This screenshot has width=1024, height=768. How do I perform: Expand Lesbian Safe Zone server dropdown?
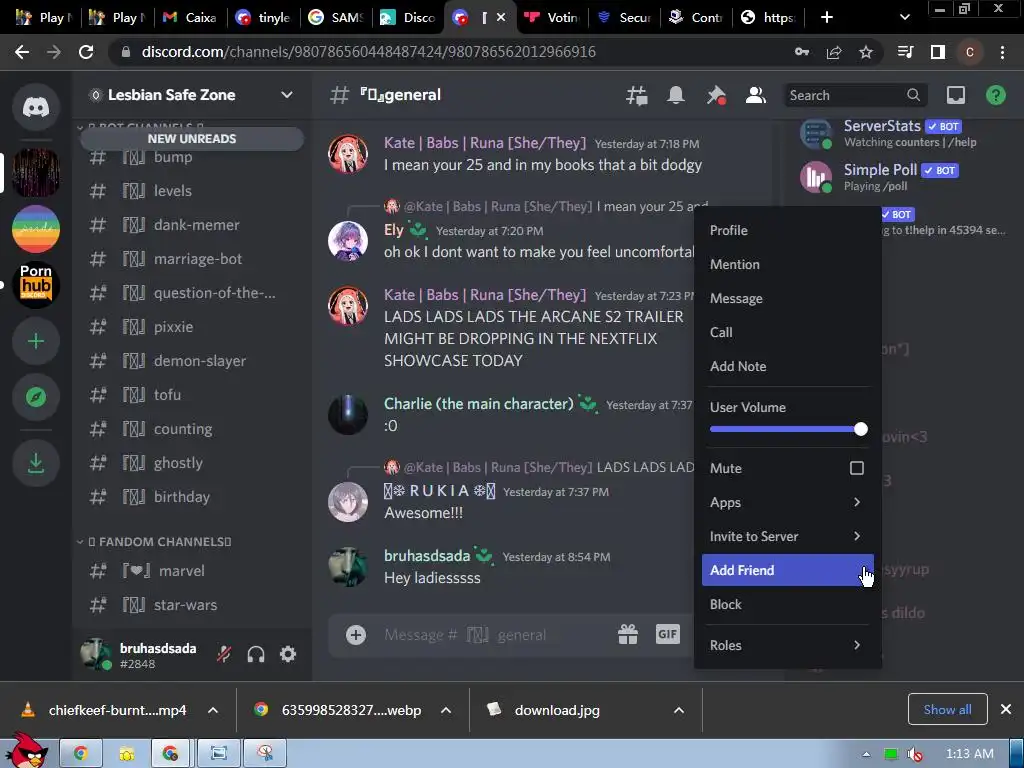(x=287, y=95)
